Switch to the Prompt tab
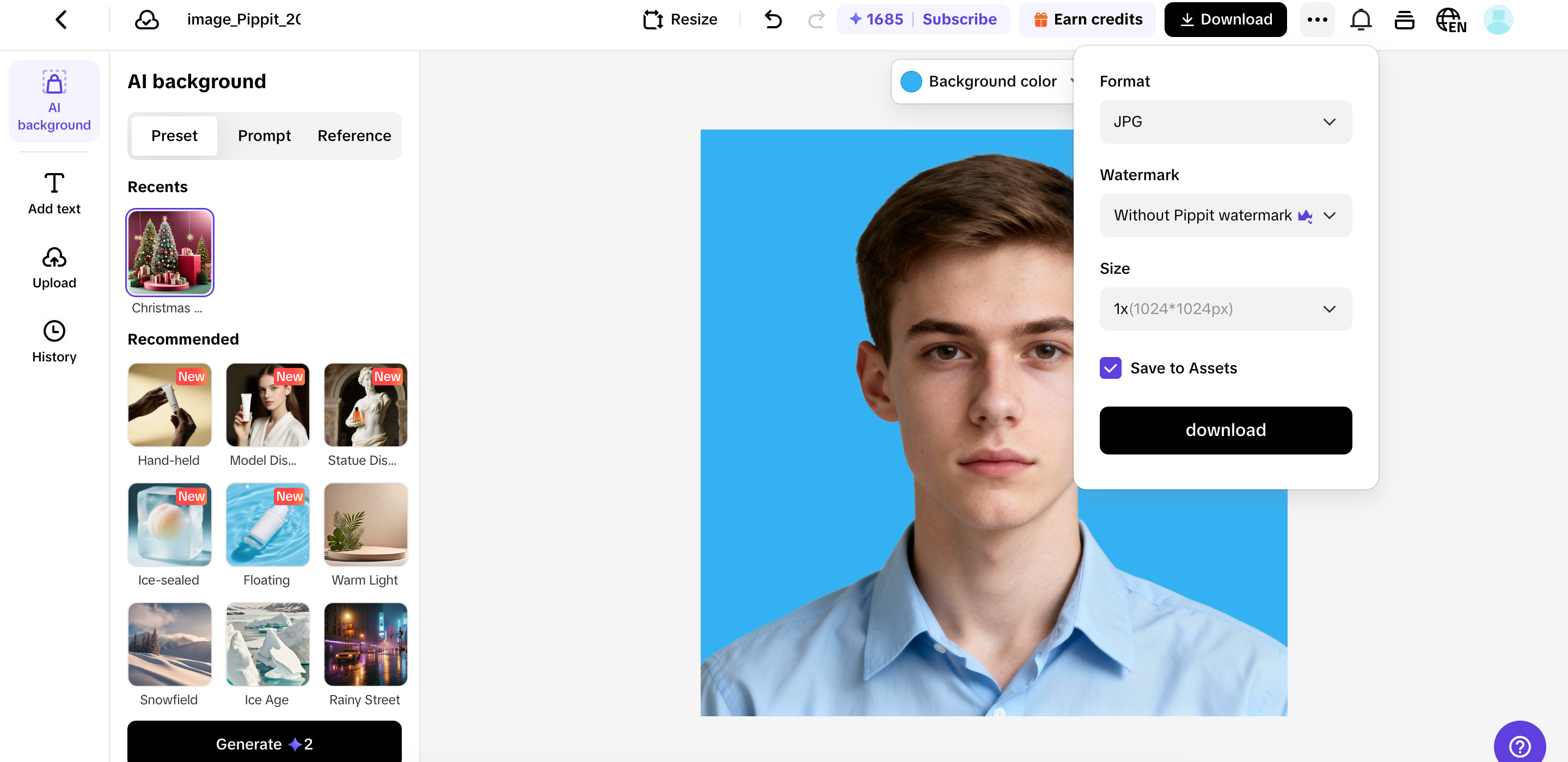This screenshot has width=1568, height=762. (264, 136)
